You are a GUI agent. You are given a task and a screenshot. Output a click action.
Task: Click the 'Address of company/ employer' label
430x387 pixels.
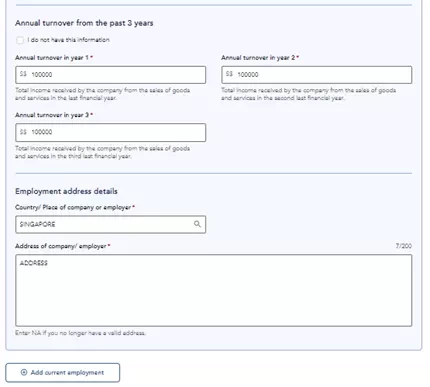[61, 246]
